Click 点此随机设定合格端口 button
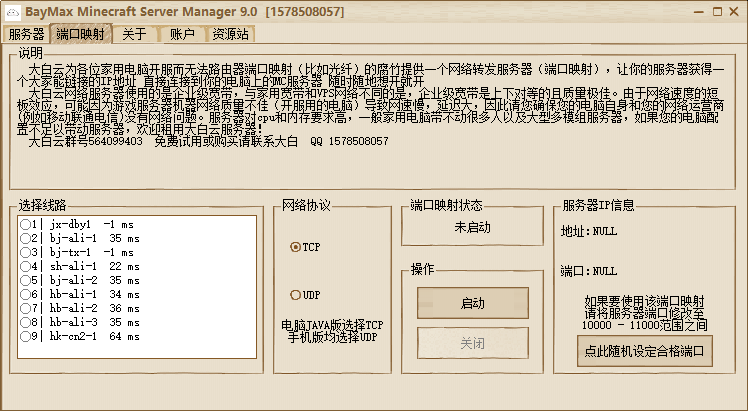 644,351
